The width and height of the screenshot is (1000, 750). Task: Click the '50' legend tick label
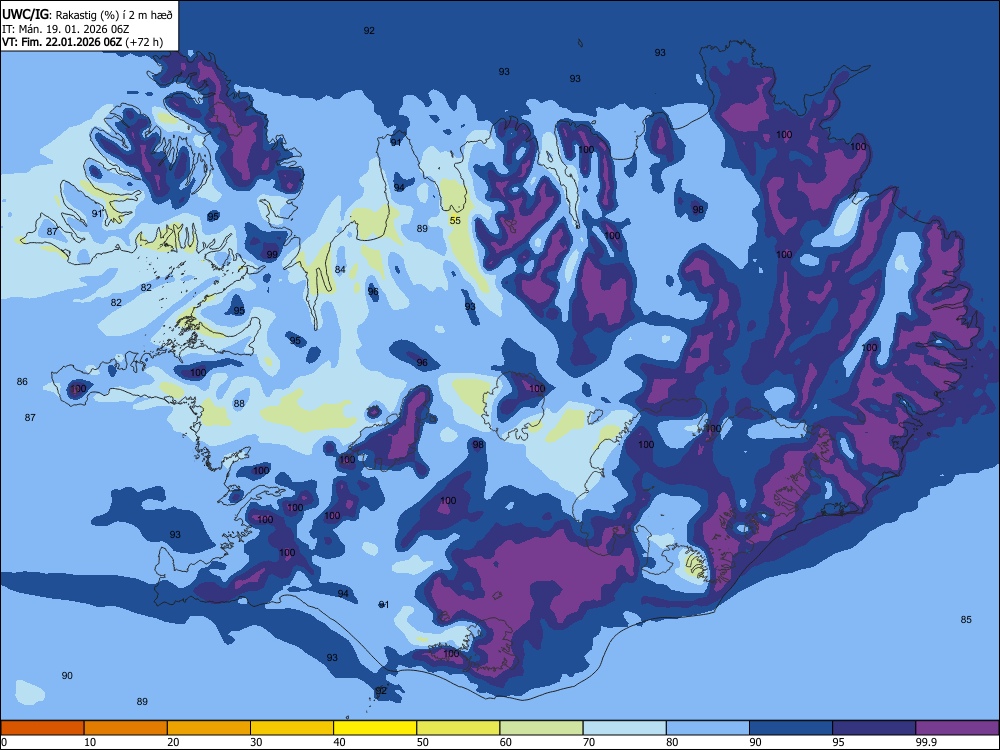pyautogui.click(x=423, y=742)
